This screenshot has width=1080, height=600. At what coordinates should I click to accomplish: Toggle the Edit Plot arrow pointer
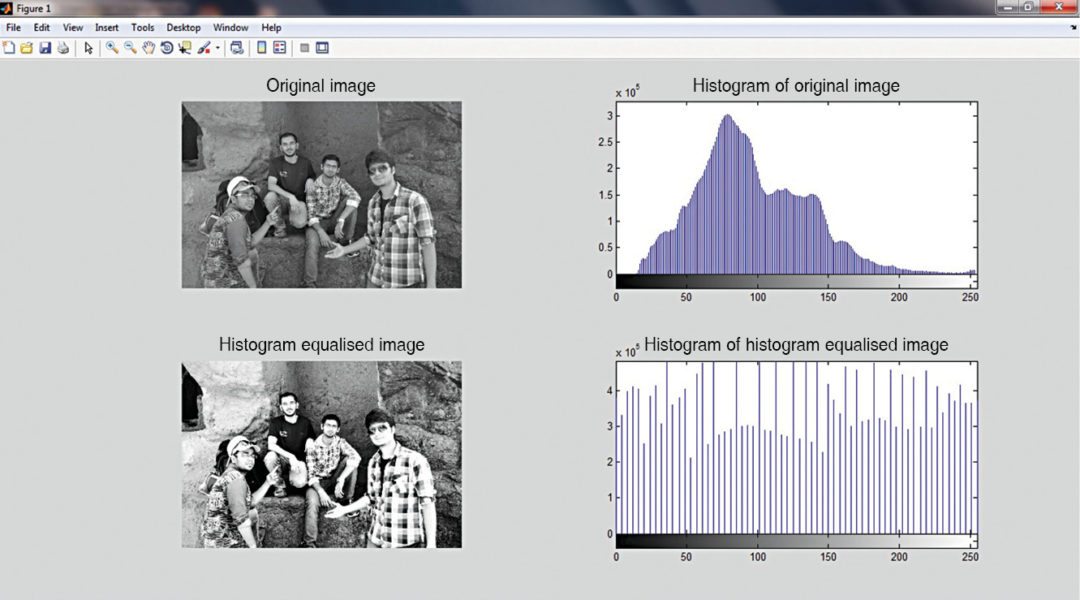click(x=88, y=47)
